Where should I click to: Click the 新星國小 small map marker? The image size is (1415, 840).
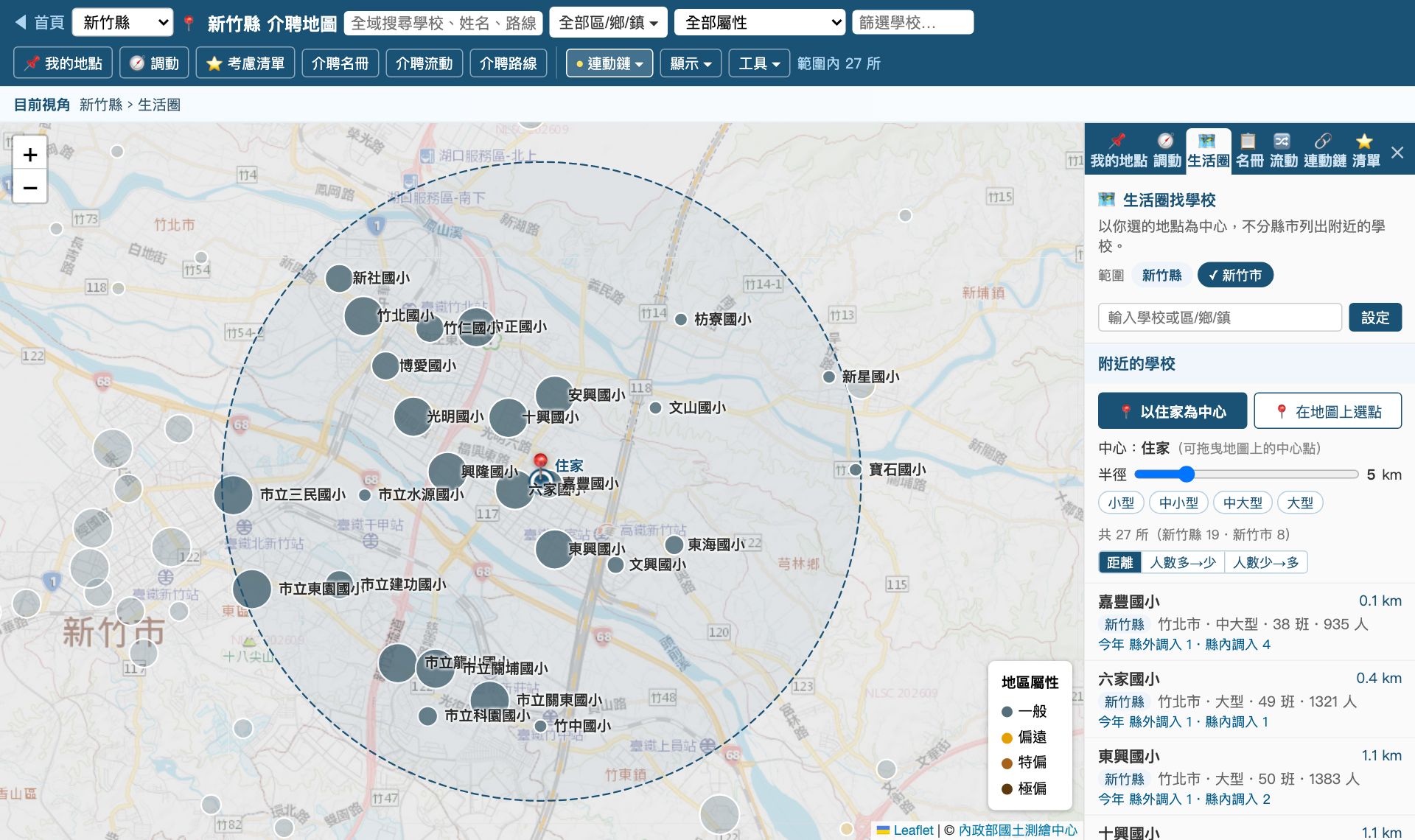tap(829, 377)
